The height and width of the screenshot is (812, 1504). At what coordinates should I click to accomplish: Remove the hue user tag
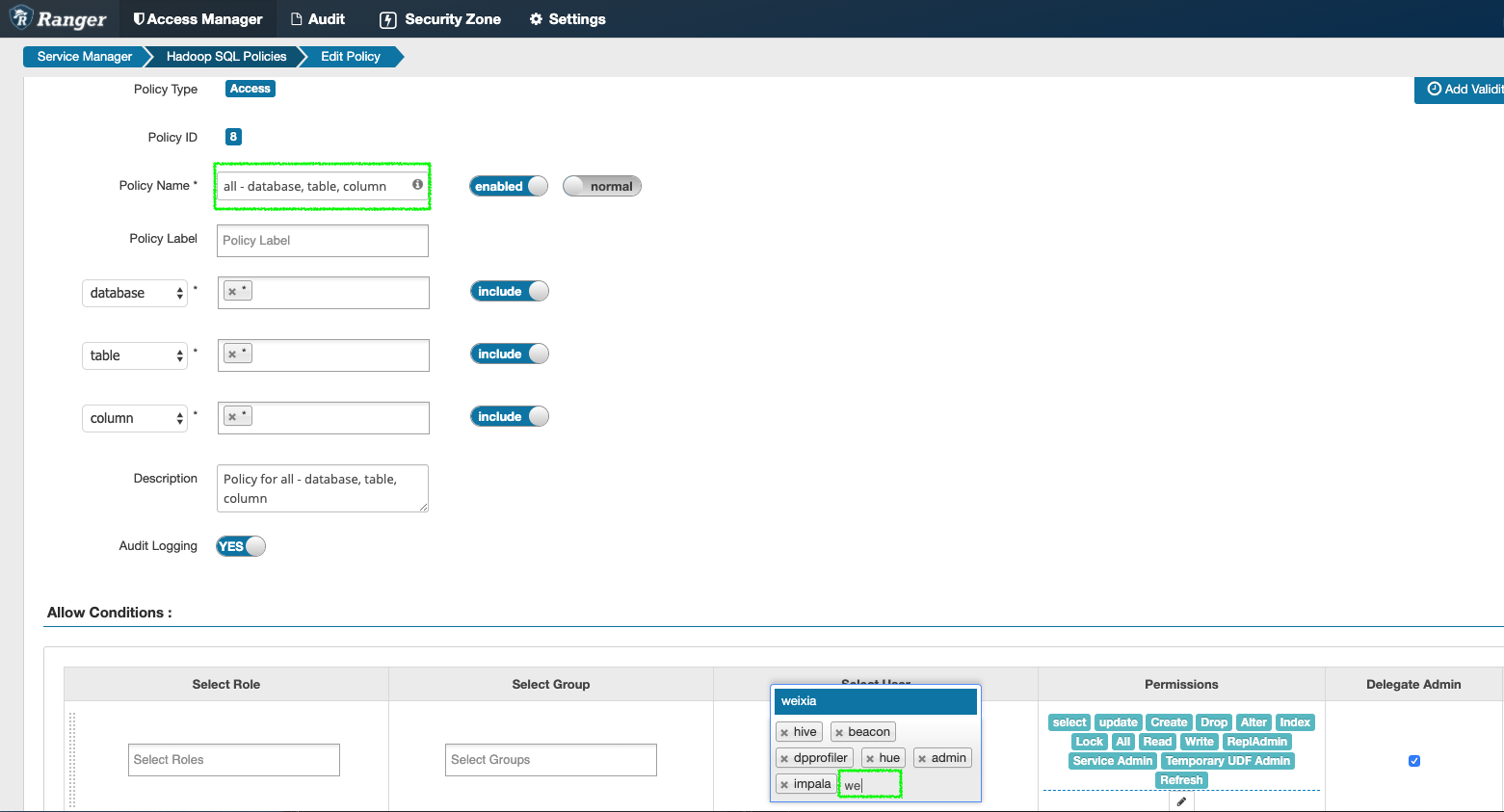870,759
